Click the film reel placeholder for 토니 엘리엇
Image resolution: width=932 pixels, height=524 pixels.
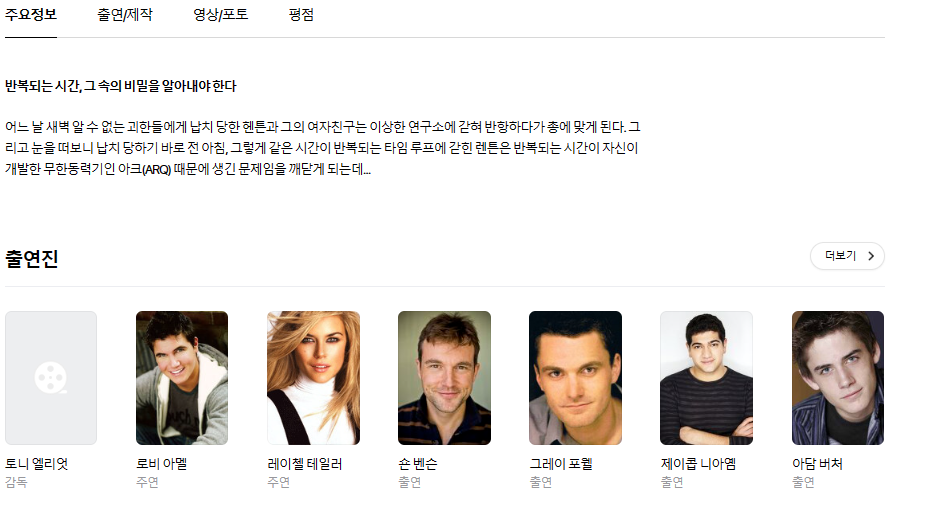(x=51, y=378)
